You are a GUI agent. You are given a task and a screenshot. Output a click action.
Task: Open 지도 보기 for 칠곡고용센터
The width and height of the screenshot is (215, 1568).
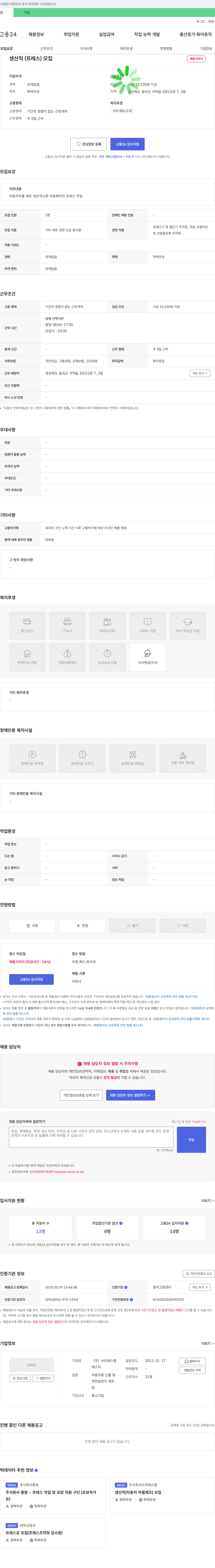pyautogui.click(x=200, y=1287)
